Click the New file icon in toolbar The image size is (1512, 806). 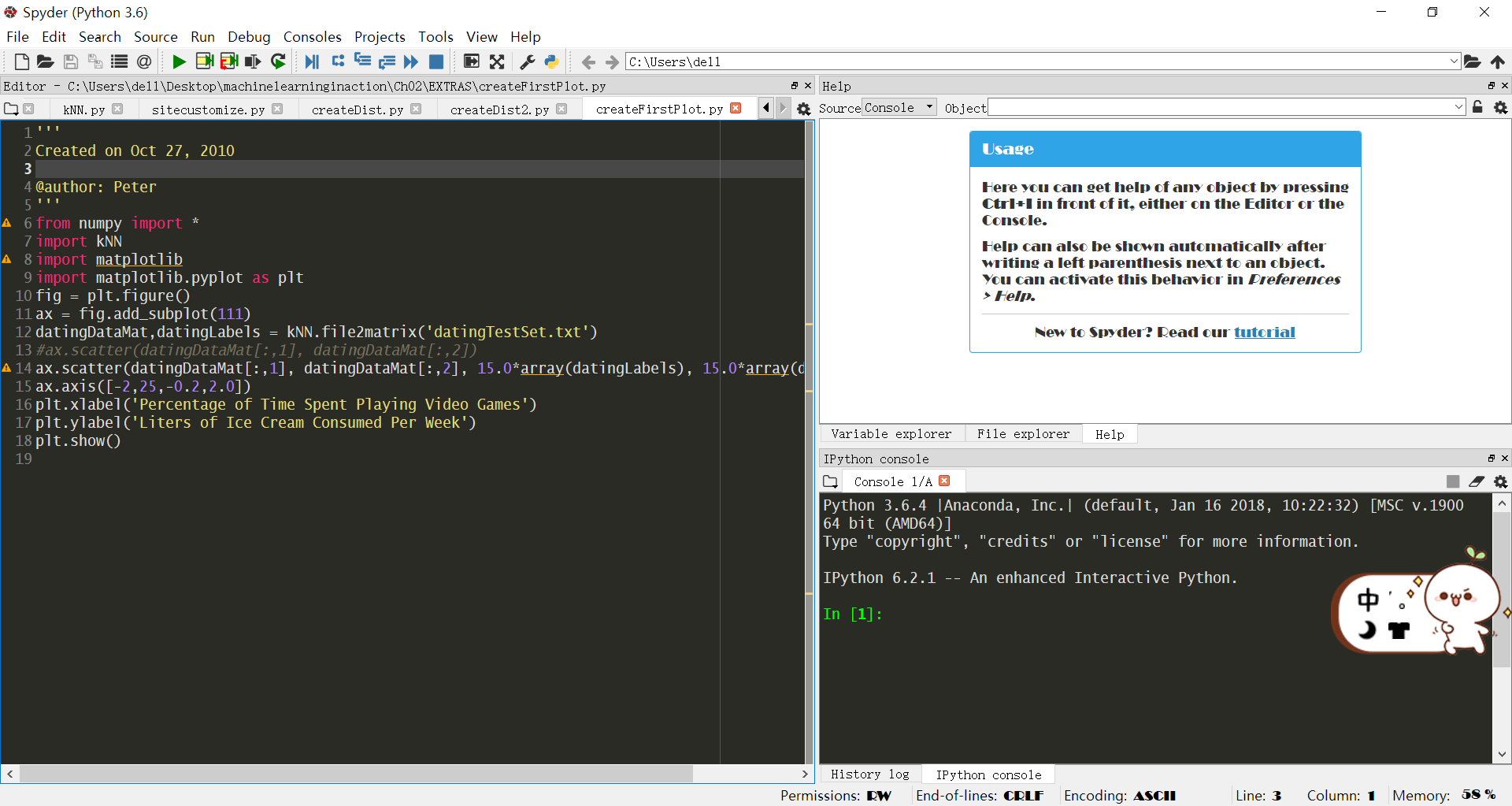[21, 61]
